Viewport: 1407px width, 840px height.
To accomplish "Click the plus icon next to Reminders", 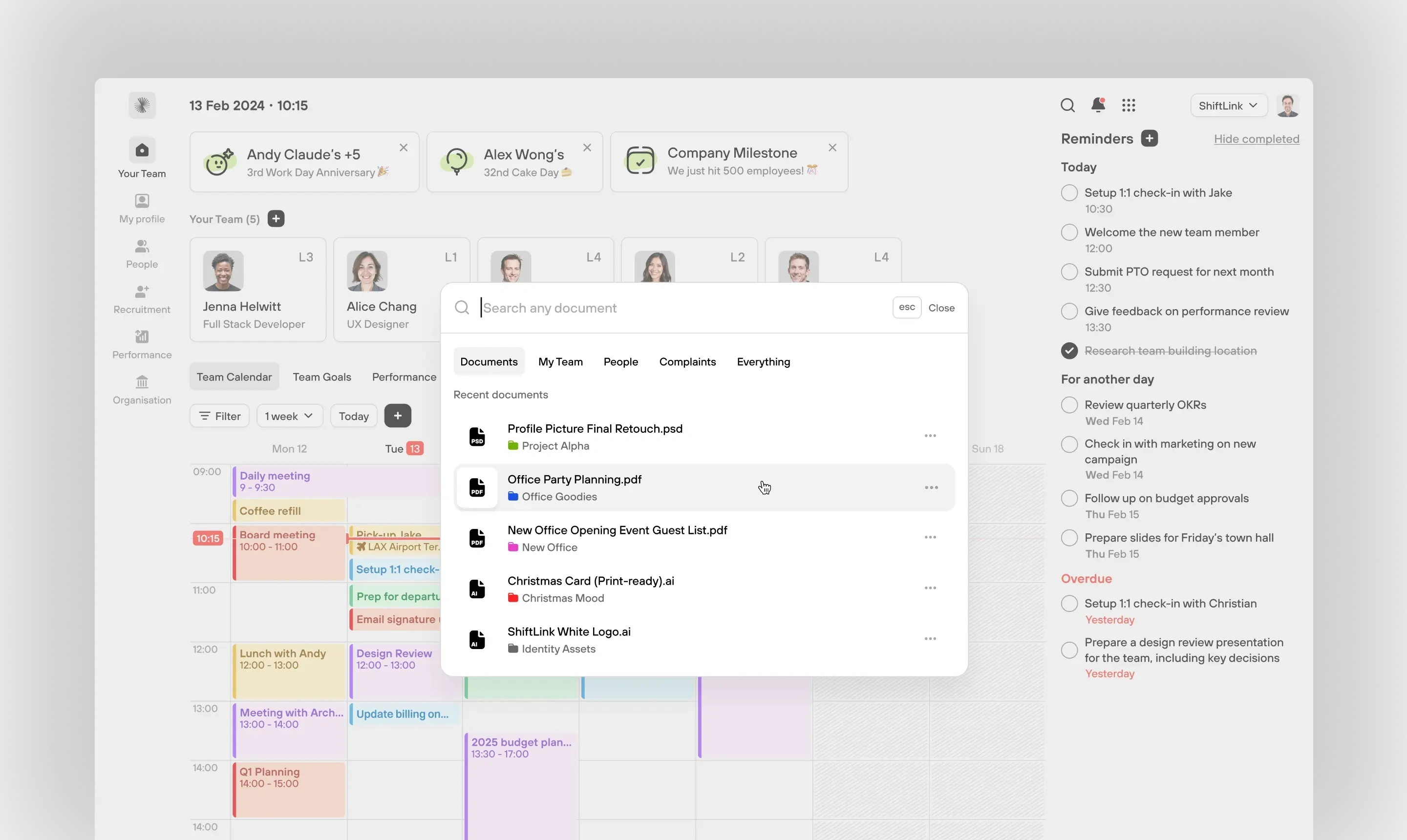I will (x=1150, y=139).
